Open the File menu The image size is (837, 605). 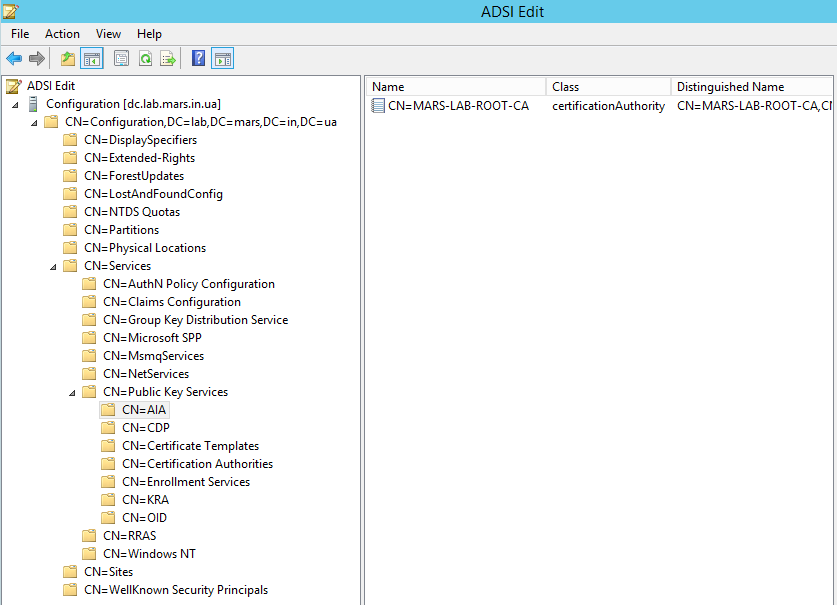(20, 34)
